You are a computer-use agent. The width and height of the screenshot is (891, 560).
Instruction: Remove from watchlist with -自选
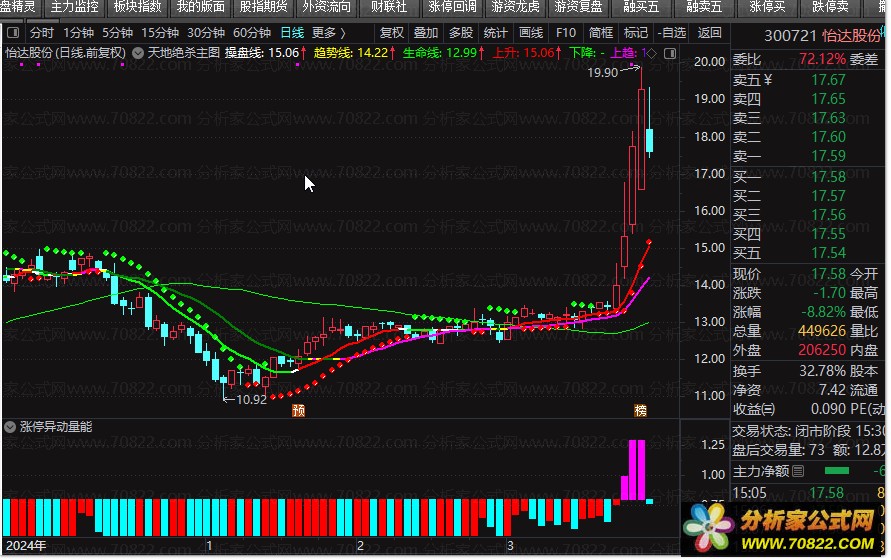pyautogui.click(x=672, y=33)
